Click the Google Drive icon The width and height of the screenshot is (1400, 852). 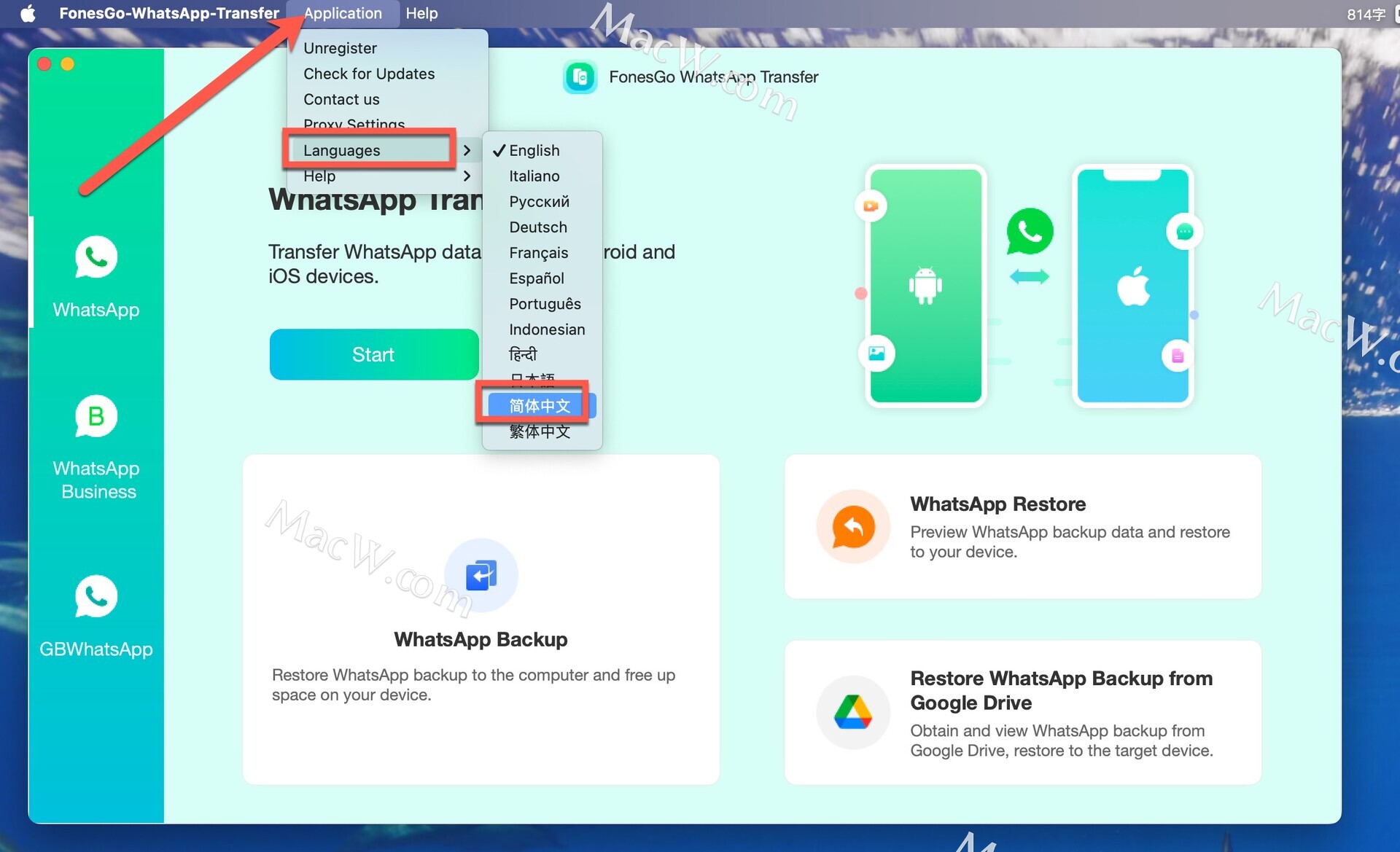coord(853,712)
